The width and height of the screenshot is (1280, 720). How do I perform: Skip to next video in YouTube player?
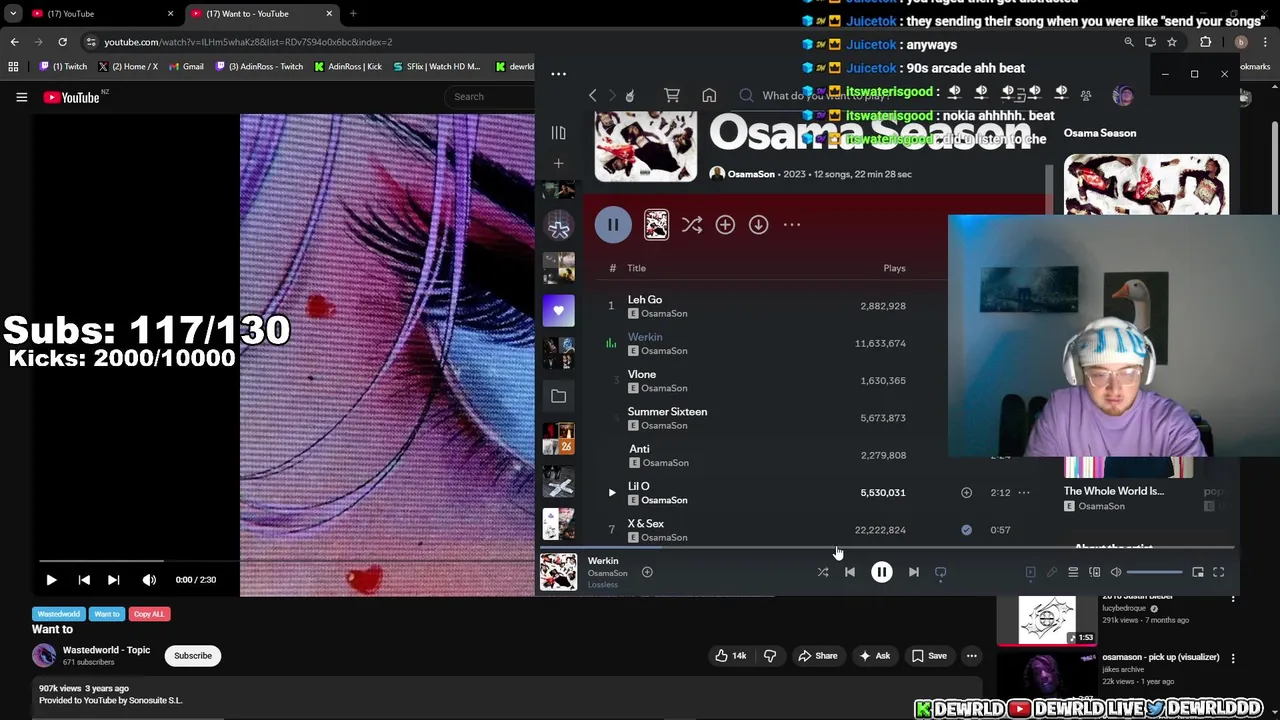(113, 580)
